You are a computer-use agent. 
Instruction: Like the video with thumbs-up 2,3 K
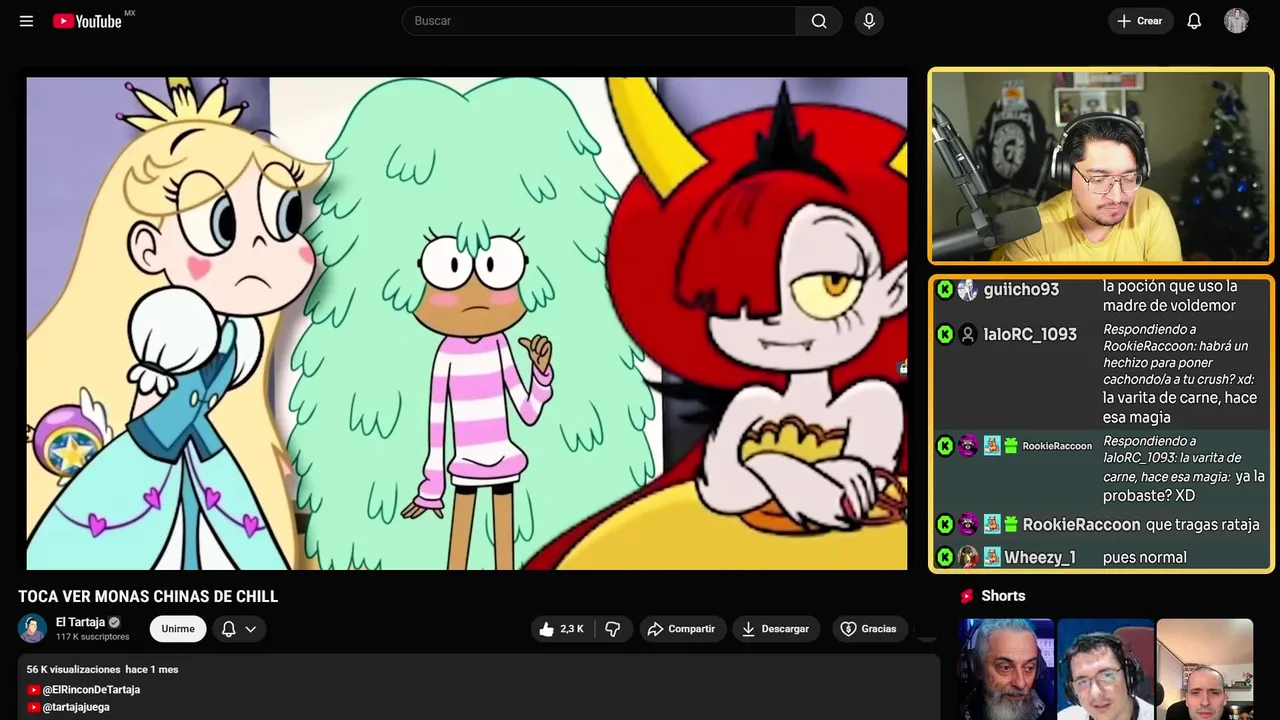coord(562,629)
